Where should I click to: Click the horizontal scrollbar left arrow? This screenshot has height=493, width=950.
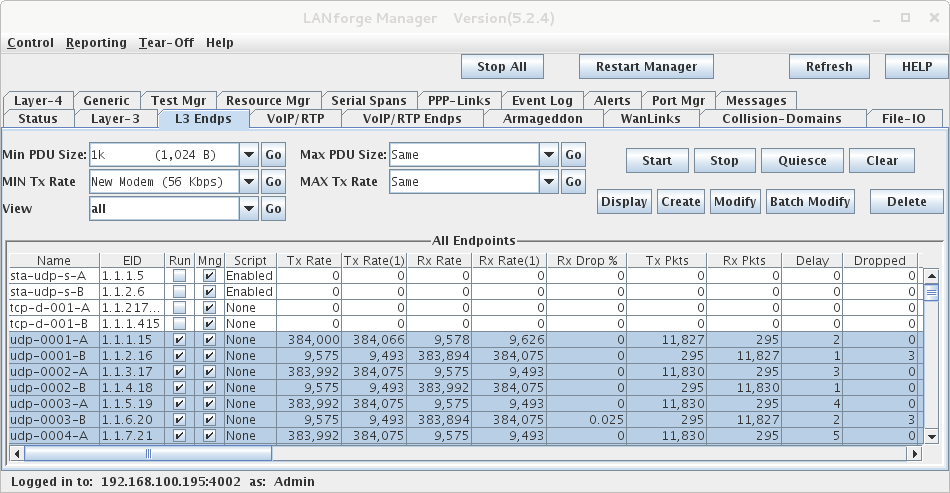click(17, 454)
